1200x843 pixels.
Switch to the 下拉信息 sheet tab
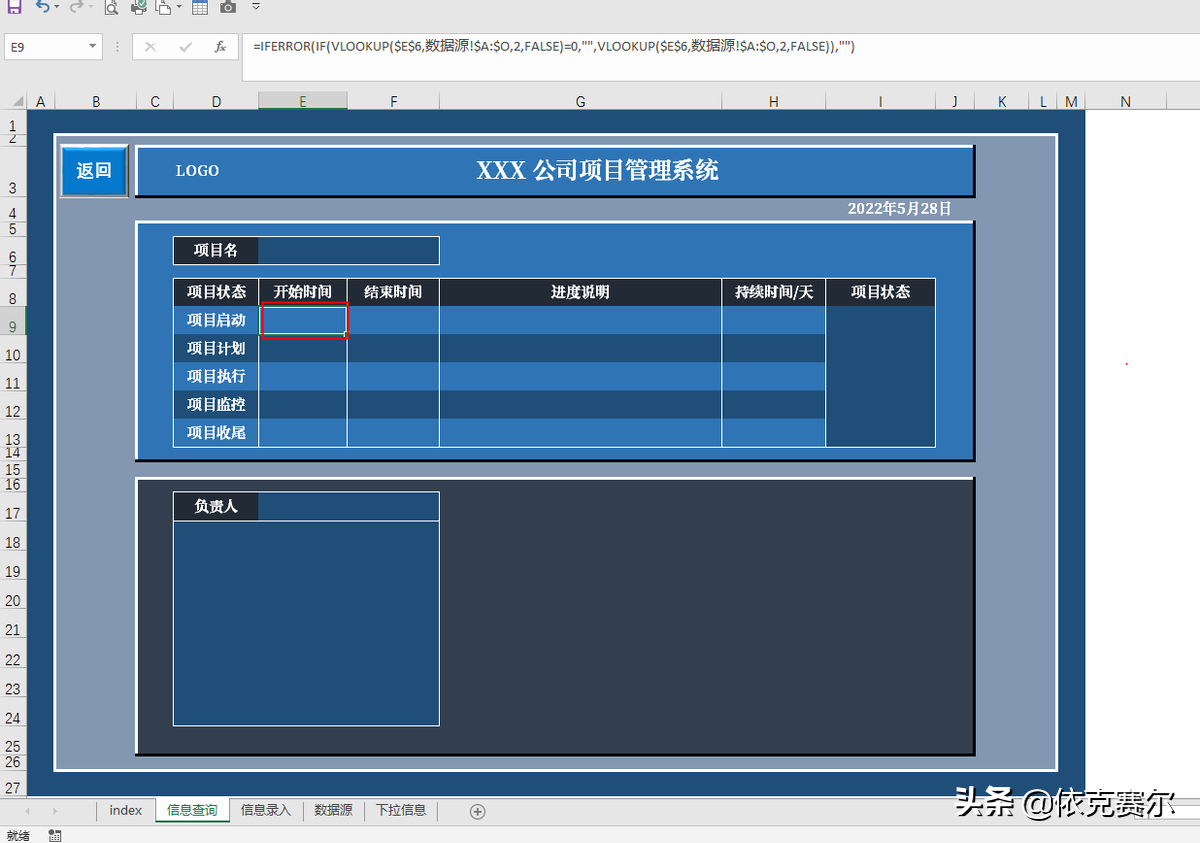(x=401, y=810)
